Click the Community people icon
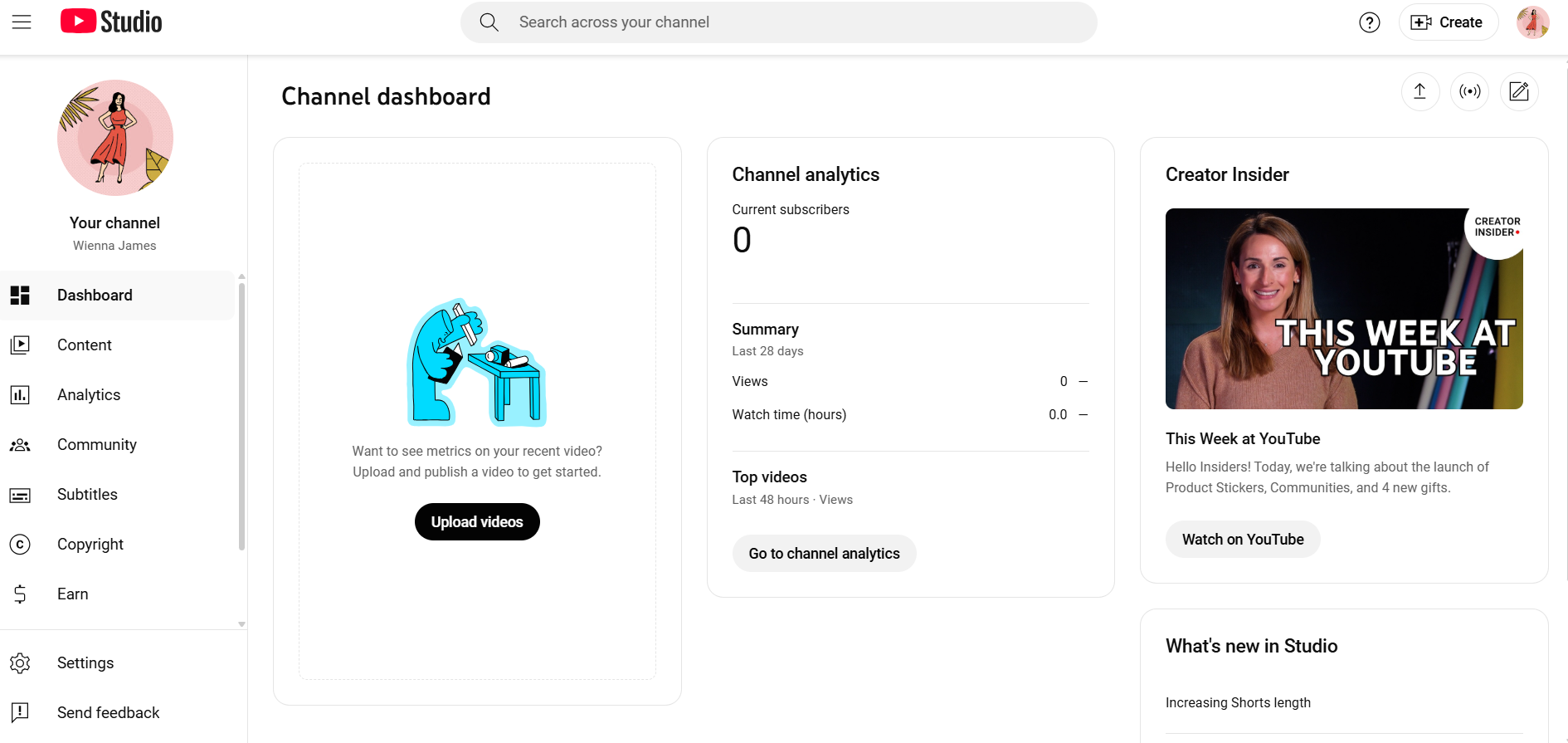Viewport: 1568px width, 743px height. 20,445
